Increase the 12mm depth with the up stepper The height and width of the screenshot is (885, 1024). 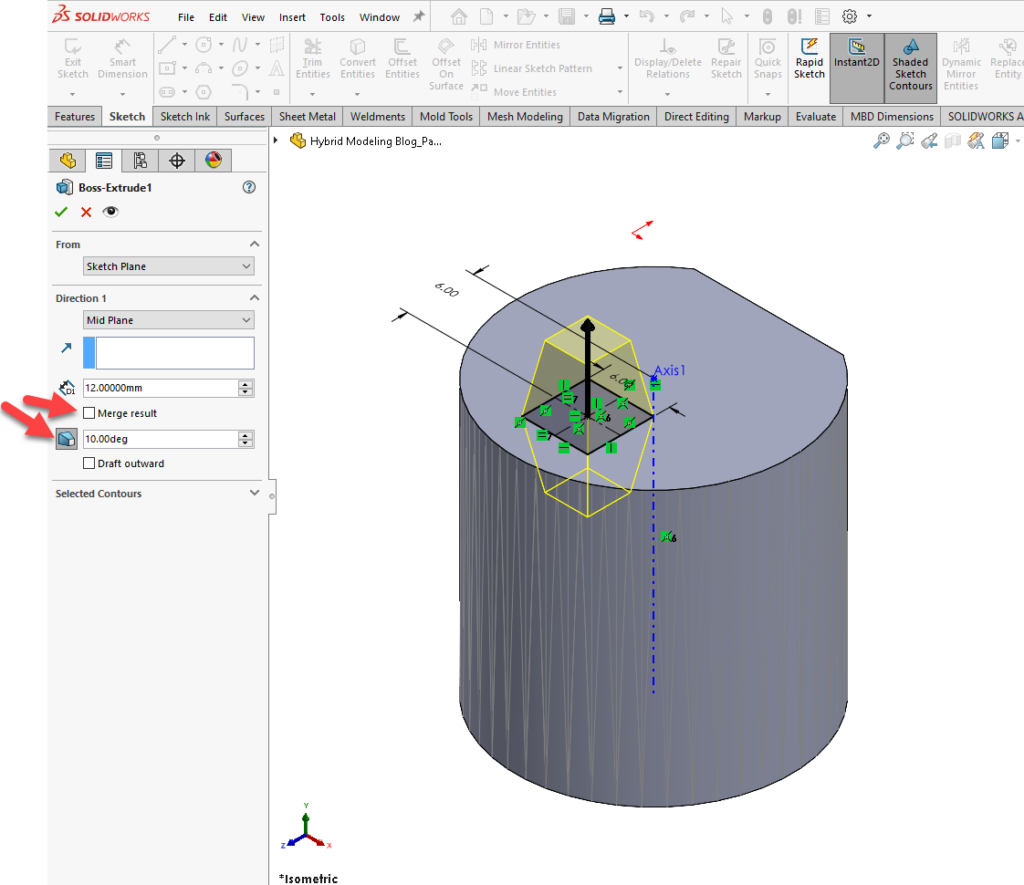pos(246,383)
